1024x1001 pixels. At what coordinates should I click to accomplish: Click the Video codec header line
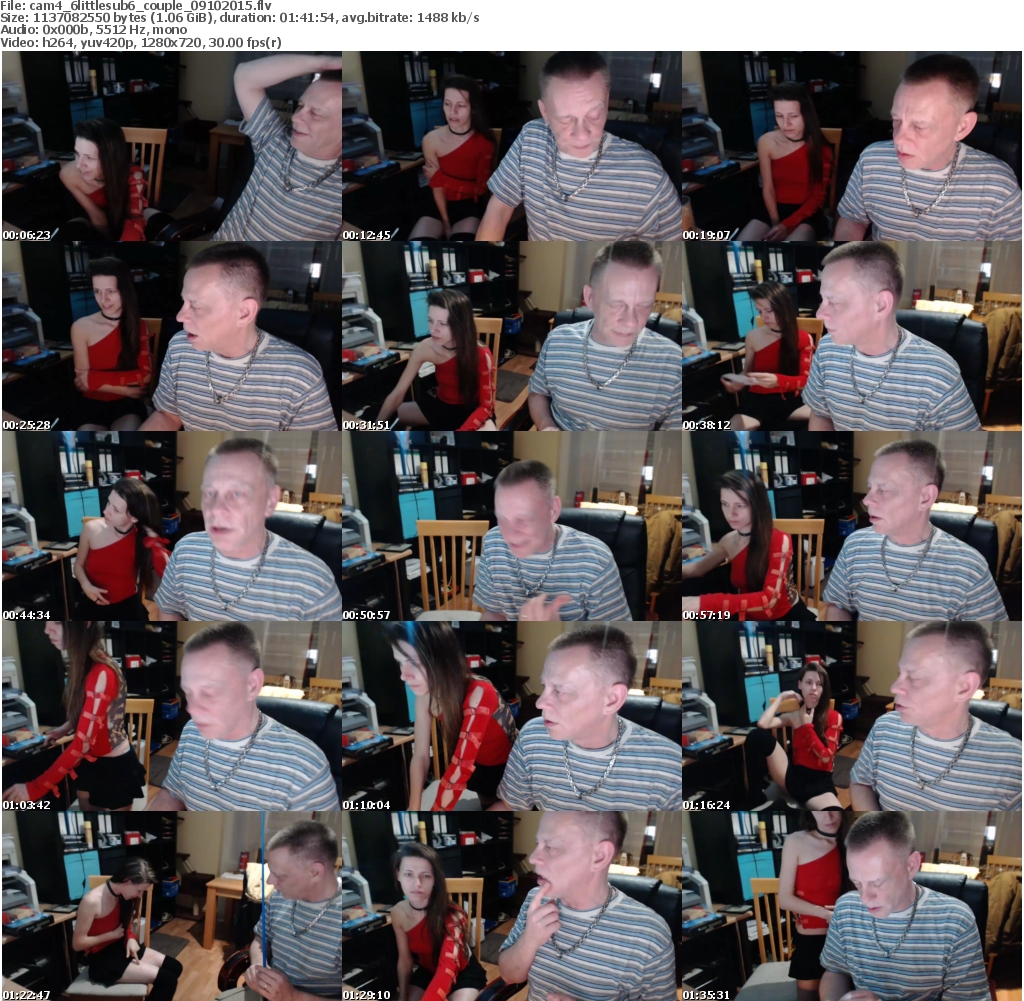[141, 42]
